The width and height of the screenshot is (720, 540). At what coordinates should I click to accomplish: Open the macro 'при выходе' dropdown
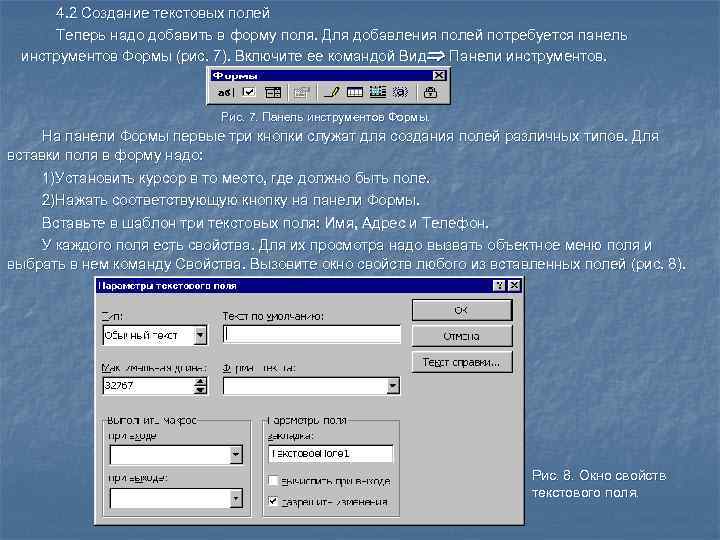click(236, 498)
